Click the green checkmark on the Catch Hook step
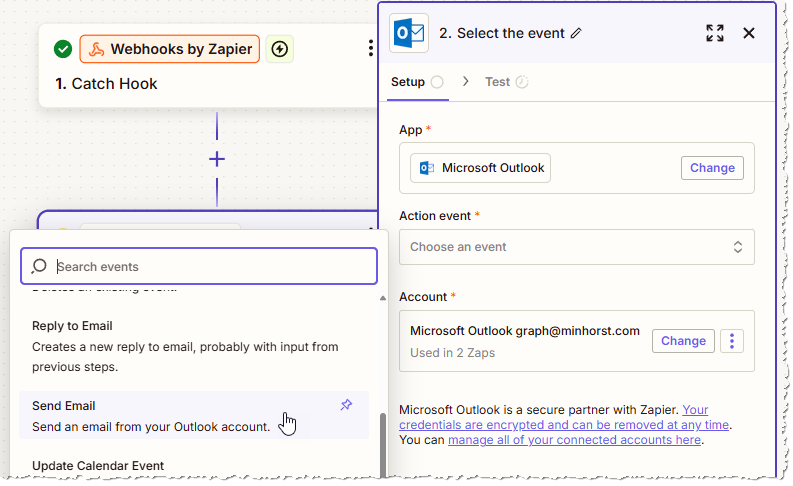Screen dimensions: 793x486 coord(63,49)
